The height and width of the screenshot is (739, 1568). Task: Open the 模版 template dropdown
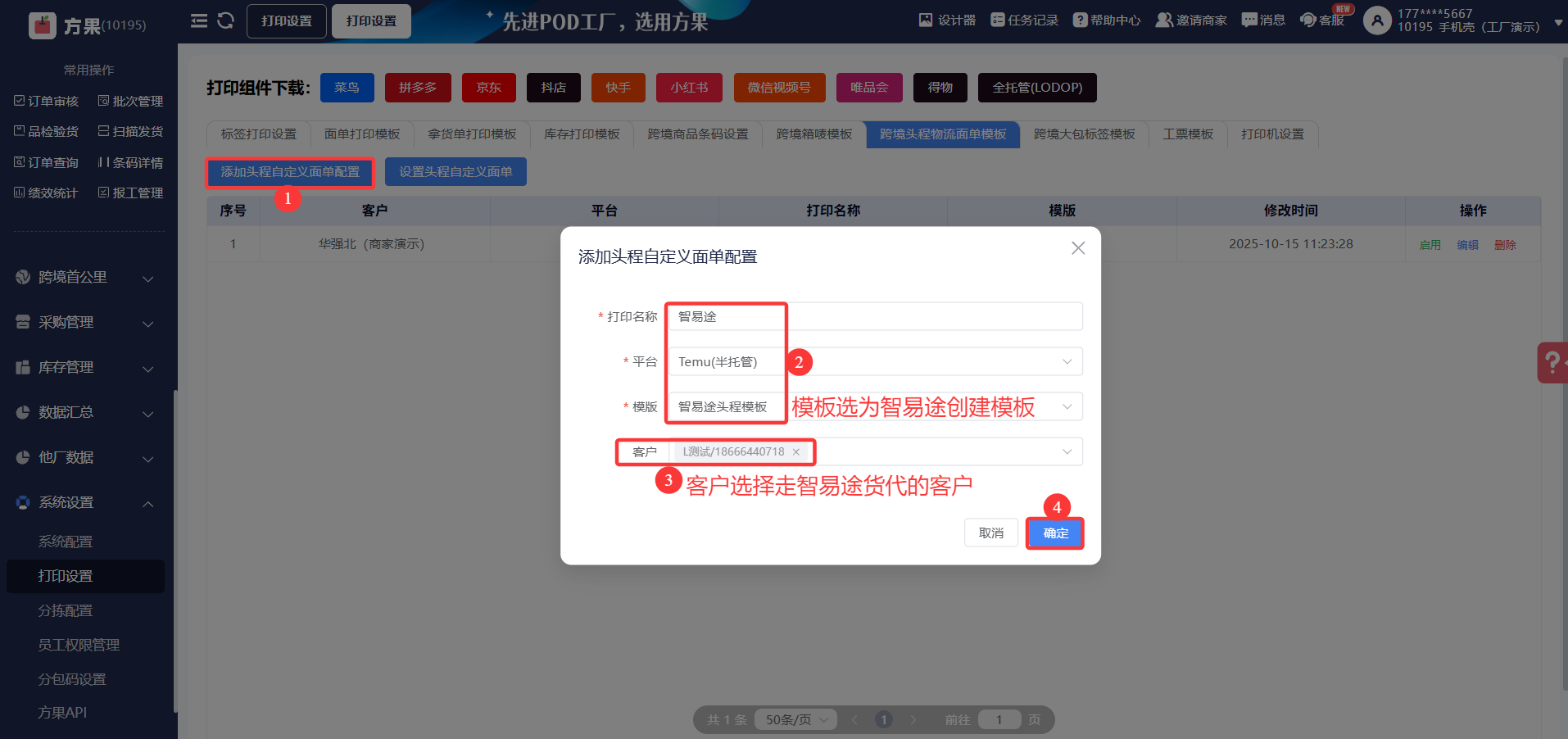875,407
